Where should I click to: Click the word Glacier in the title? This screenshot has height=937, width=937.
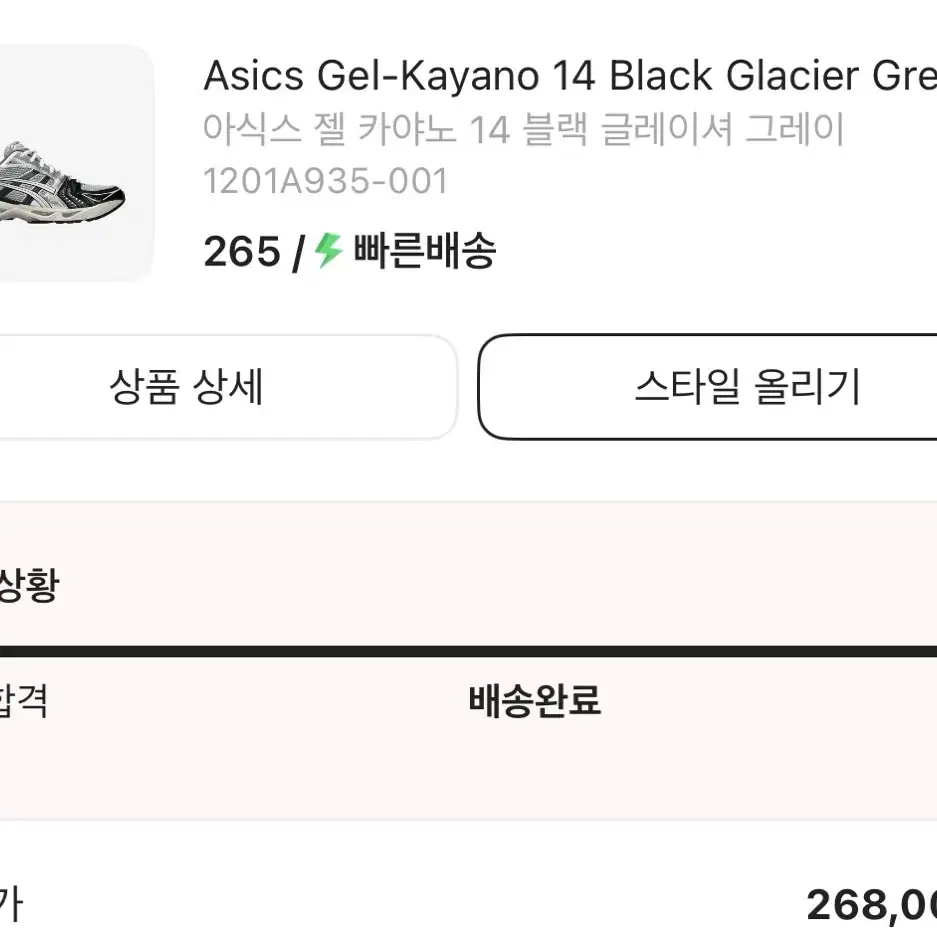pos(792,76)
